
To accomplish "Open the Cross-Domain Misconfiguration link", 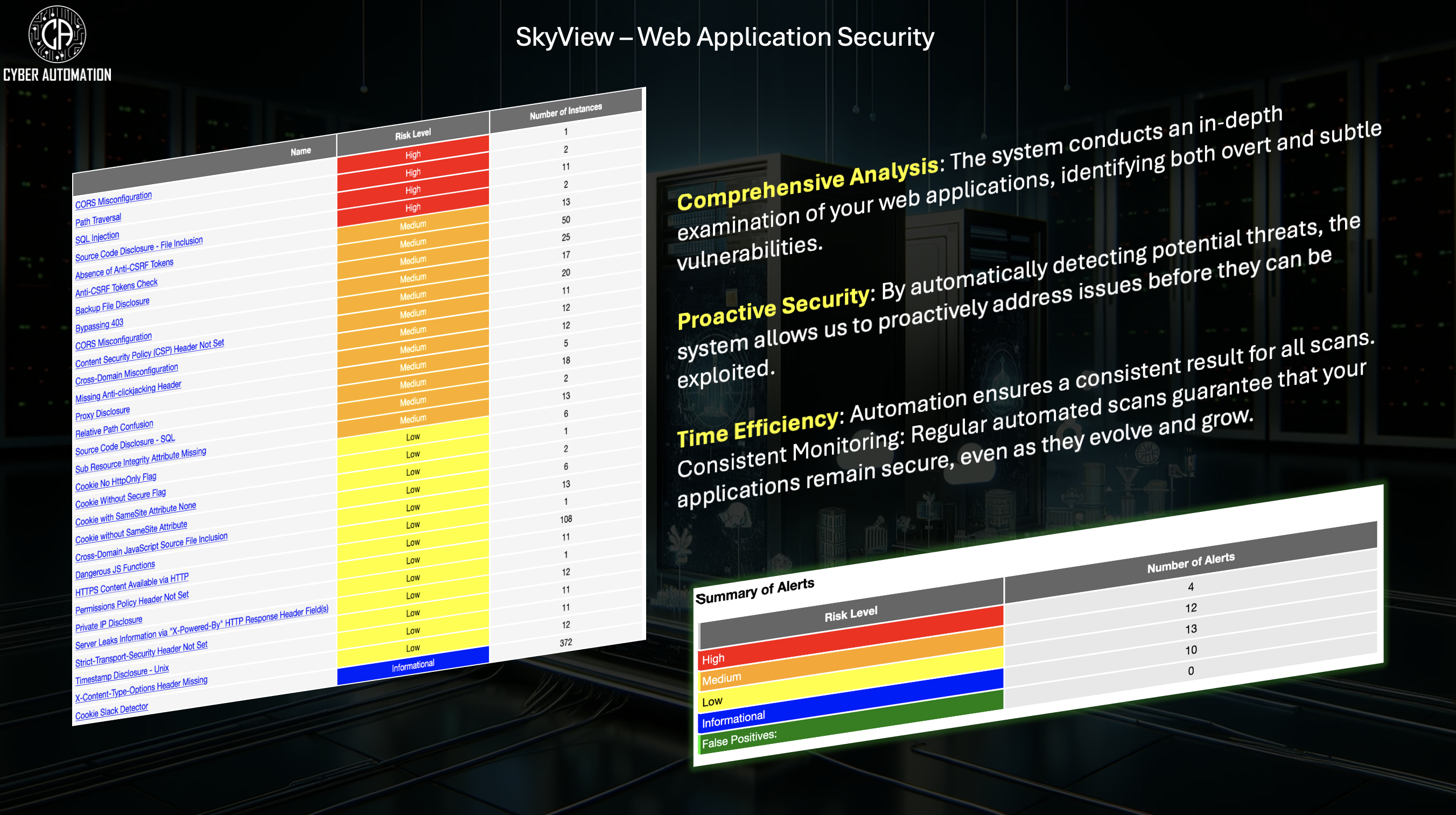I will 127,374.
